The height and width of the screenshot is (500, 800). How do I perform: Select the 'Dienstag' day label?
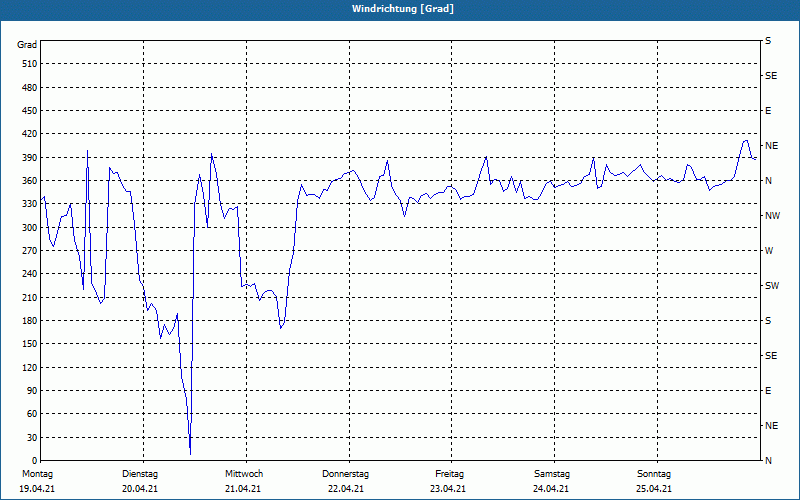(140, 474)
